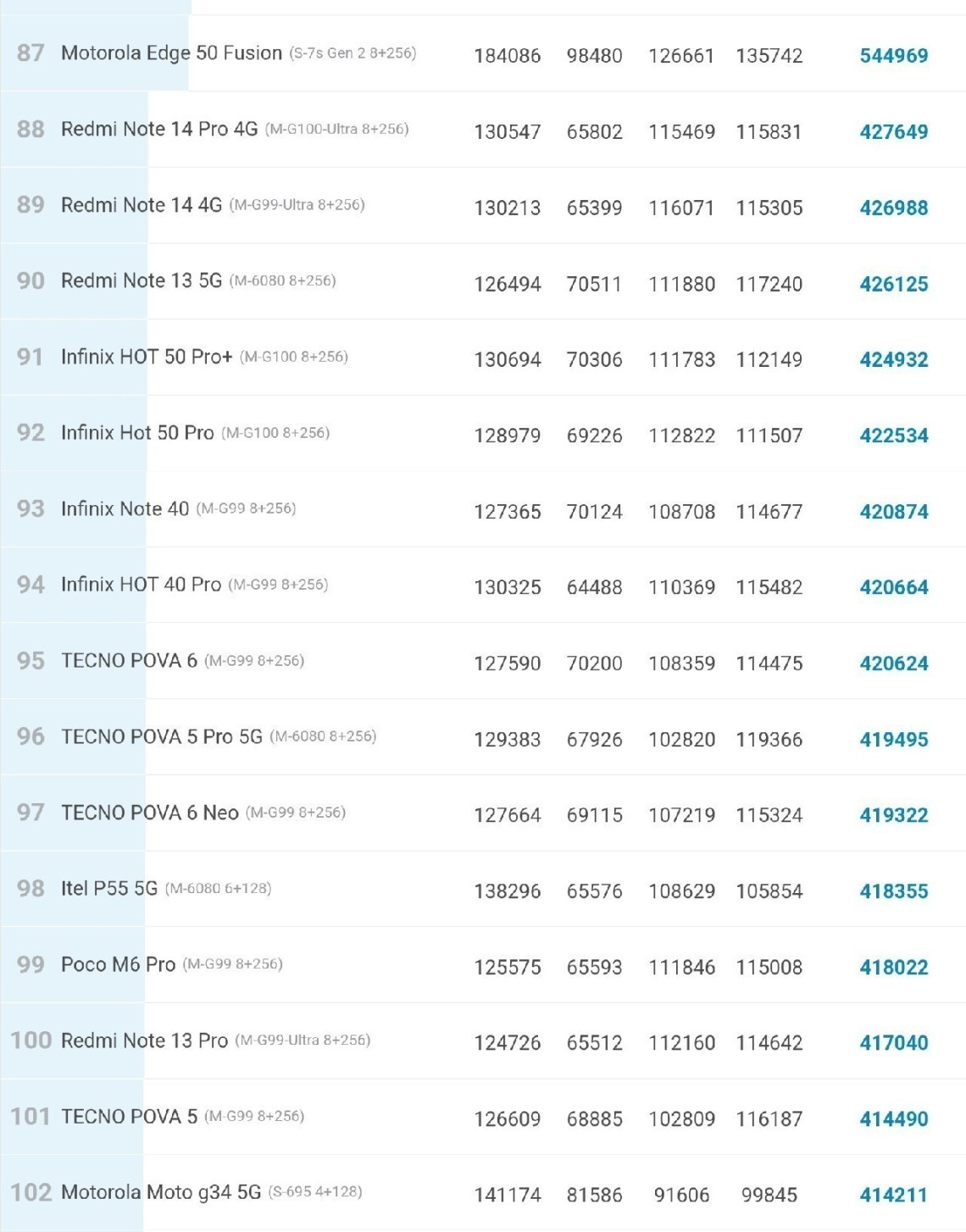The image size is (966, 1232).
Task: Open the Motorola Edge 50 Fusion entry
Action: 171,53
